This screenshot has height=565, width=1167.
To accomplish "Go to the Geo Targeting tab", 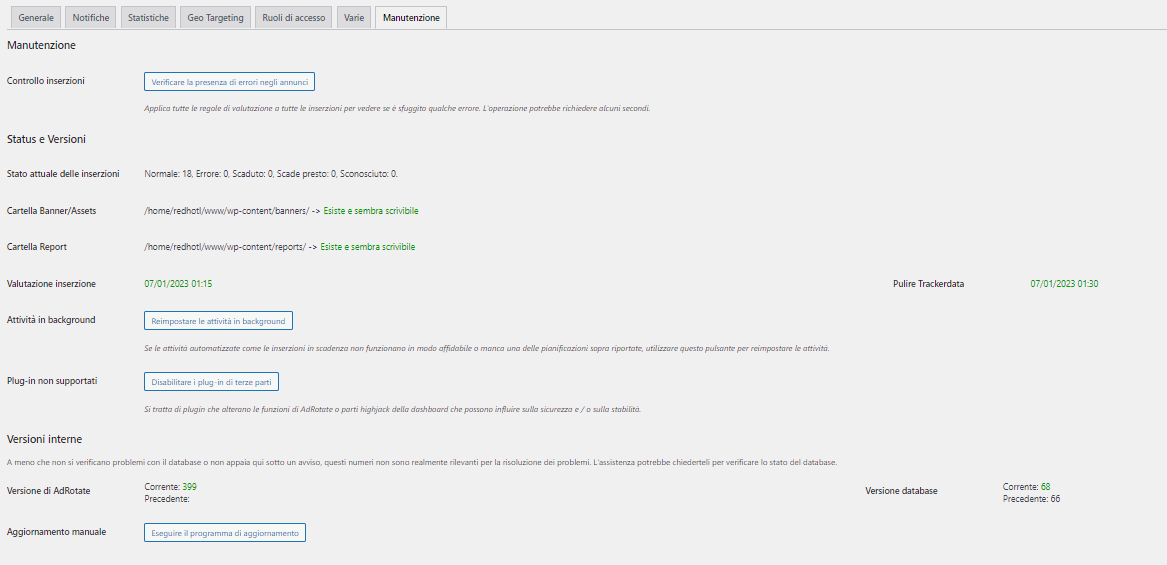I will point(215,18).
